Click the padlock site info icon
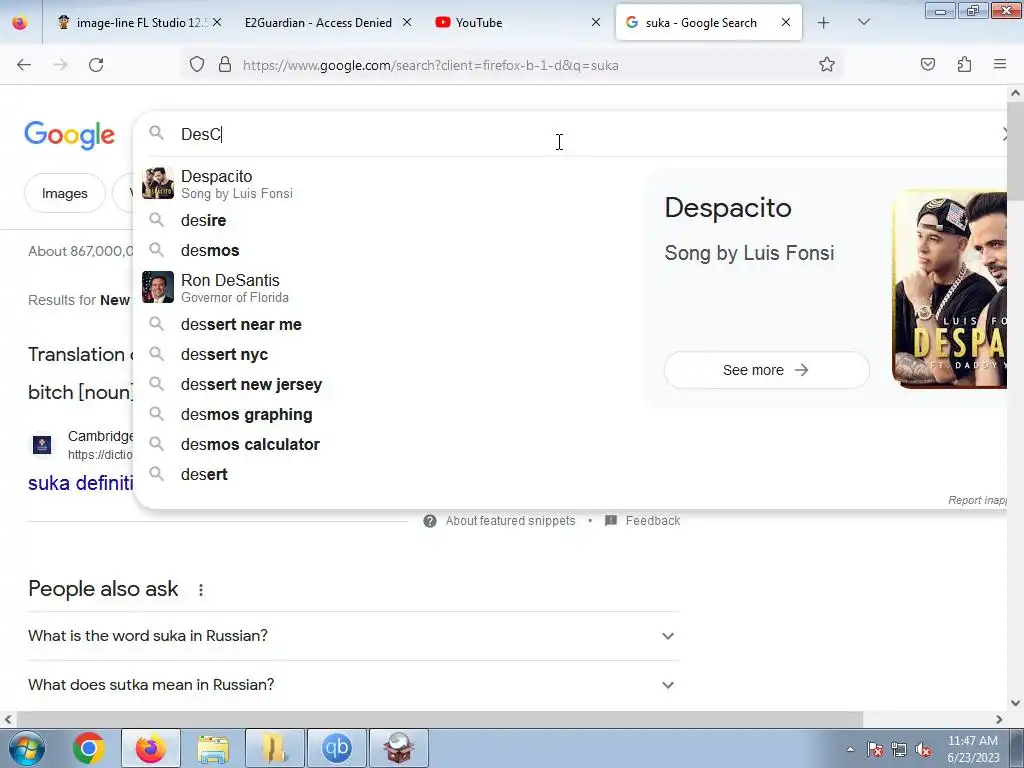The width and height of the screenshot is (1024, 768). coord(225,64)
